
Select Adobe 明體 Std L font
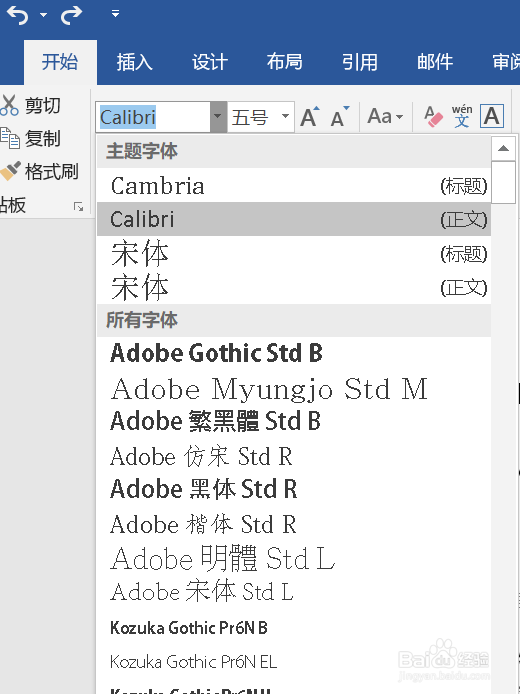pos(294,559)
